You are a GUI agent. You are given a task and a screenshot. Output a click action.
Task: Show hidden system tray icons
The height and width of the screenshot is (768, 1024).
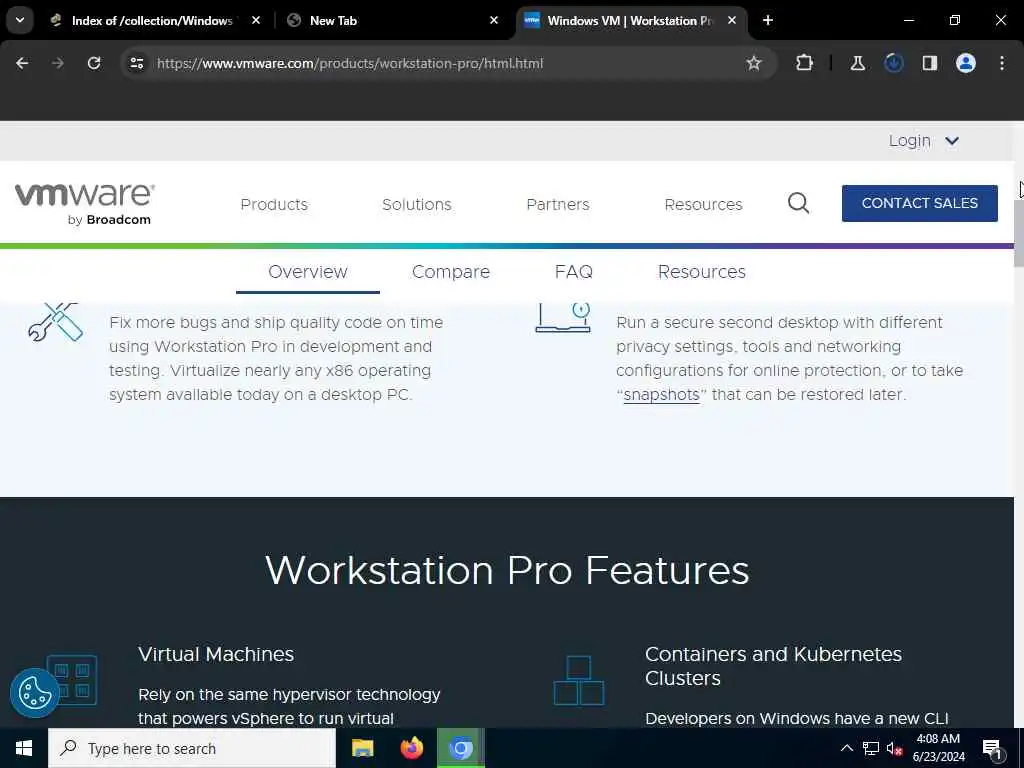846,748
